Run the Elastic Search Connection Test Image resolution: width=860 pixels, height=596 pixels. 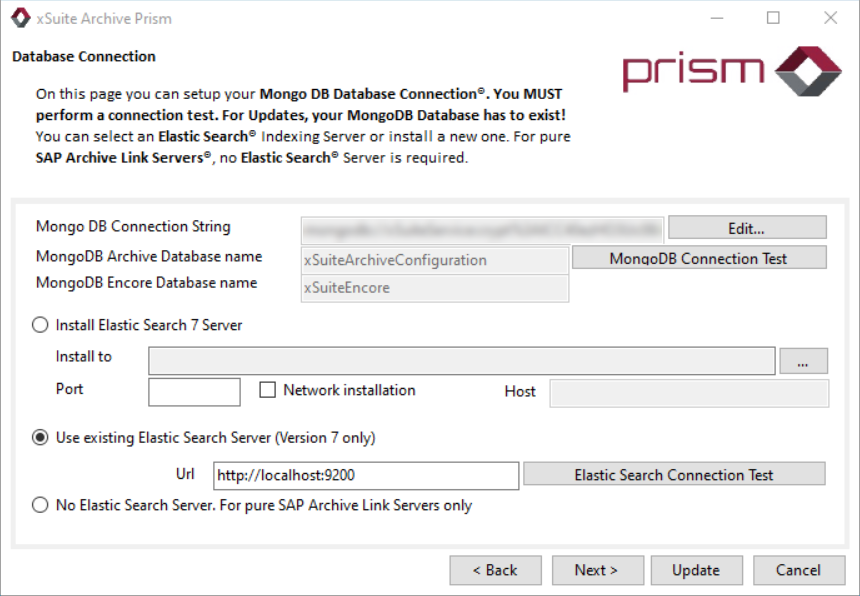[674, 475]
